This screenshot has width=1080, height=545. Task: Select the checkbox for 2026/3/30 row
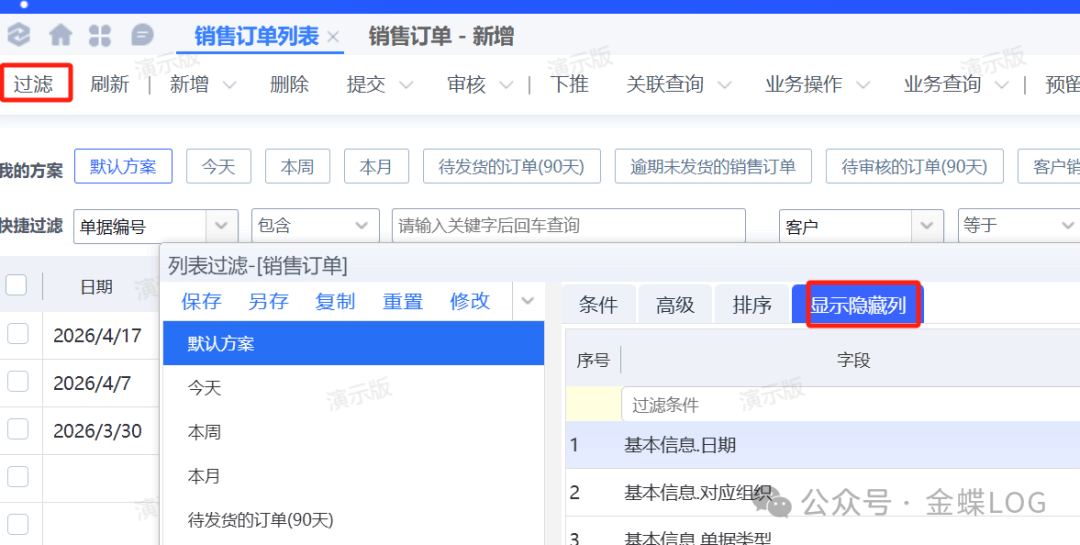click(x=18, y=430)
